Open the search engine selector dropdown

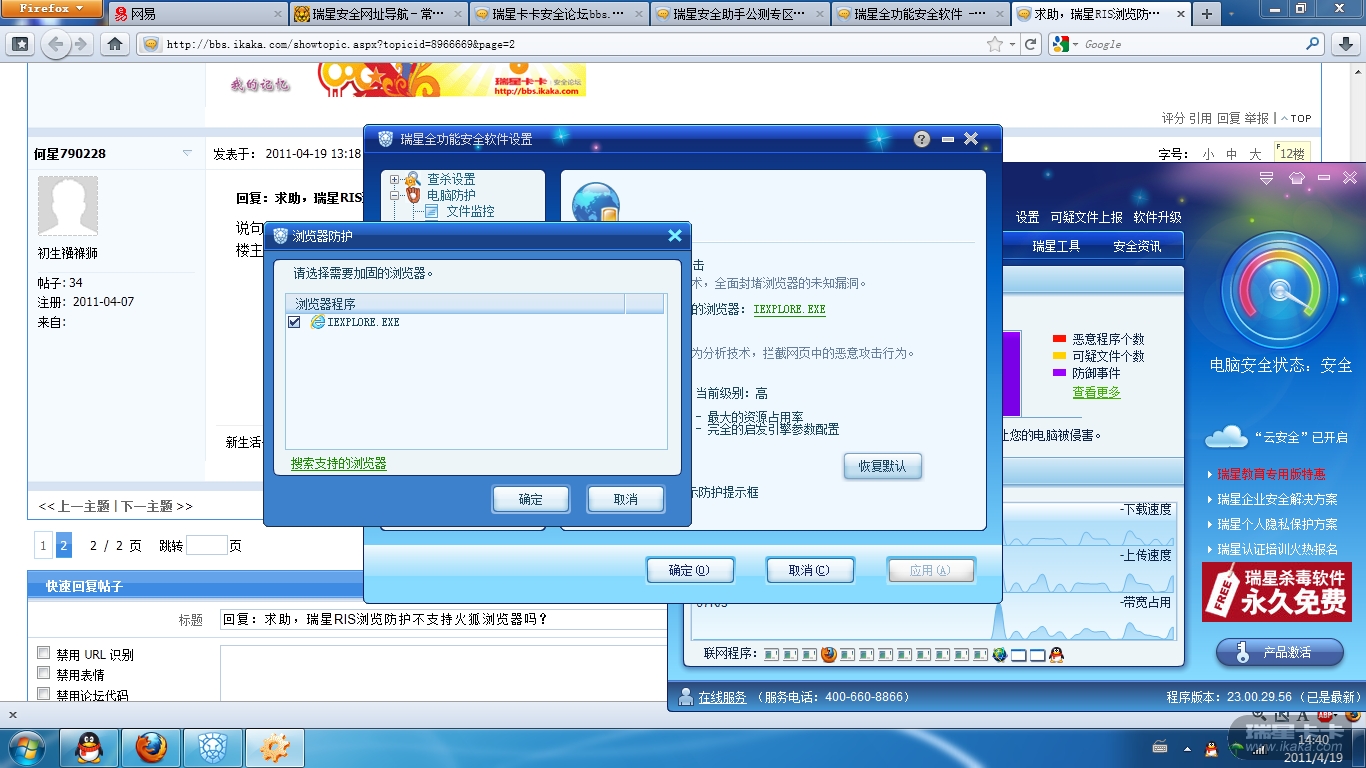point(1064,44)
